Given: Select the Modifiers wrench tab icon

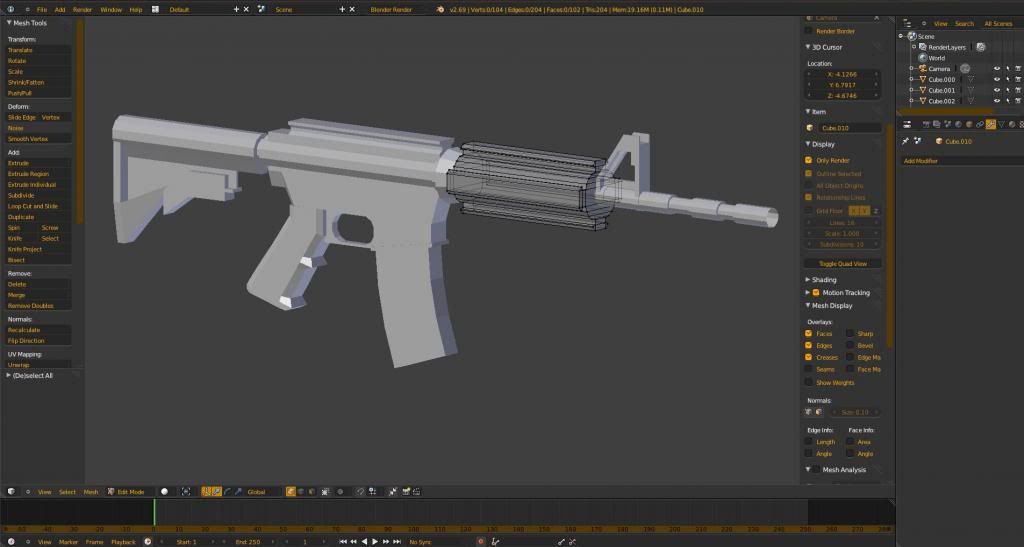Looking at the screenshot, I should coord(991,124).
